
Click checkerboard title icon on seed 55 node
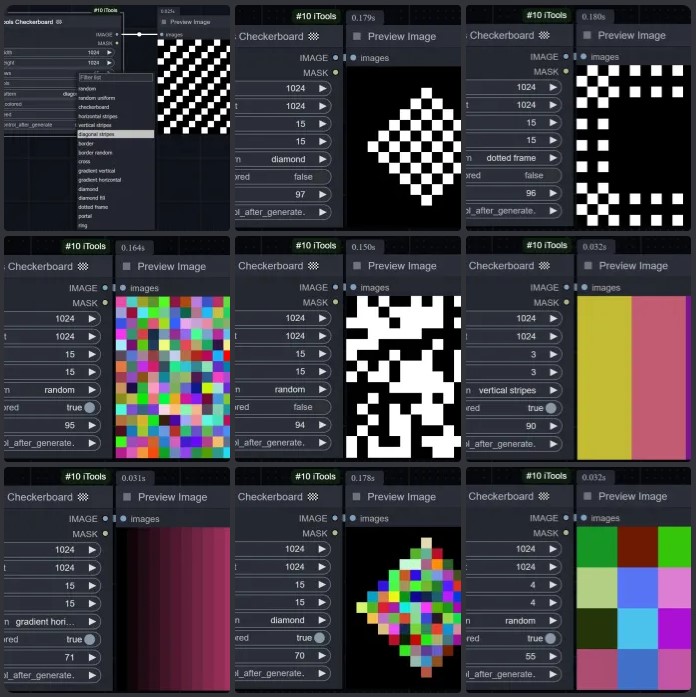point(544,496)
